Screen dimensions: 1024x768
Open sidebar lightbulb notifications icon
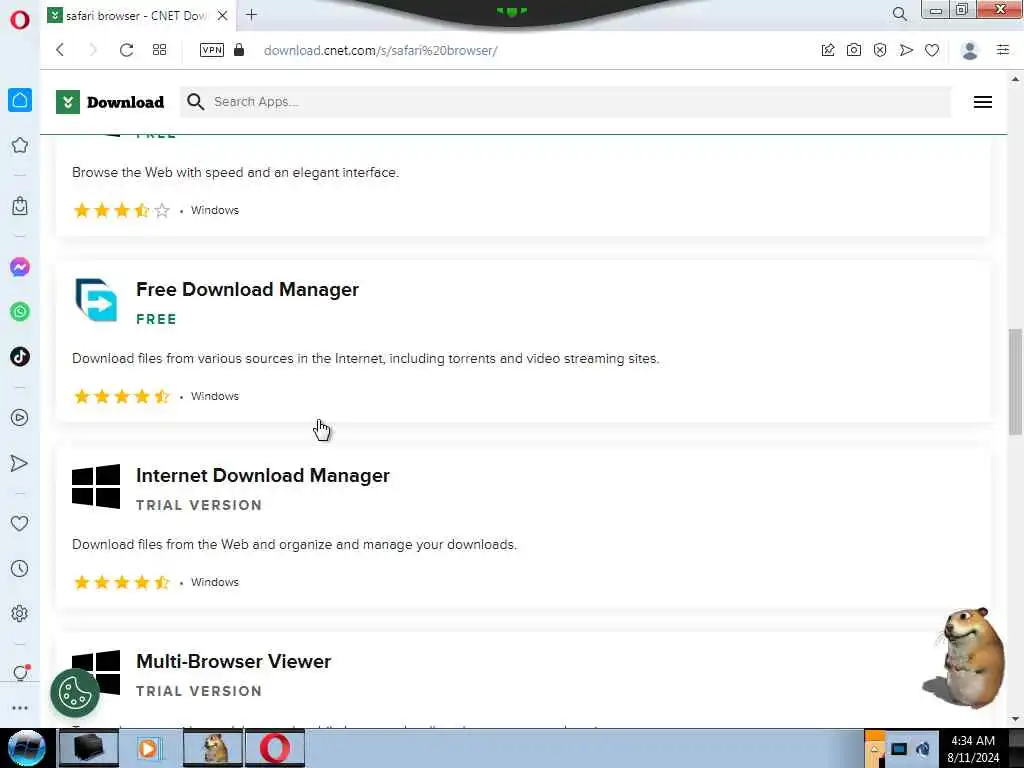(x=21, y=673)
